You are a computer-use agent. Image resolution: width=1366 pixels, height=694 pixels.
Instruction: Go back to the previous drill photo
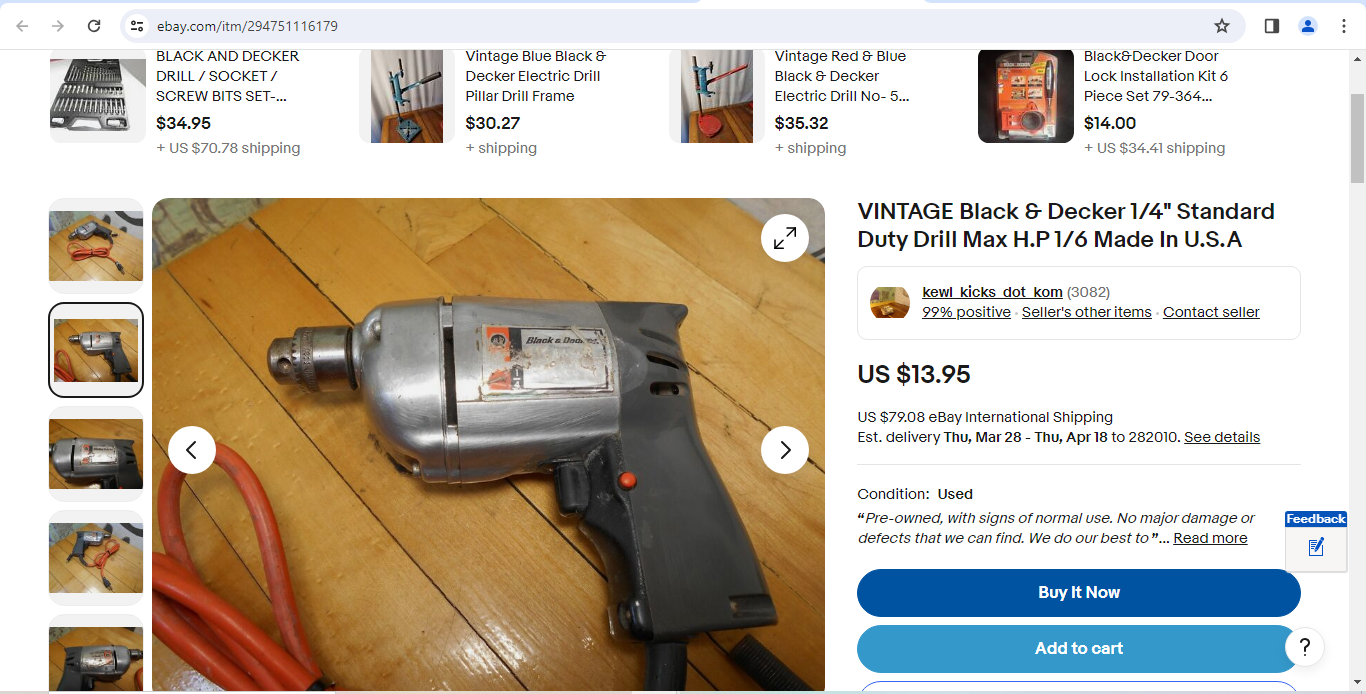tap(192, 450)
